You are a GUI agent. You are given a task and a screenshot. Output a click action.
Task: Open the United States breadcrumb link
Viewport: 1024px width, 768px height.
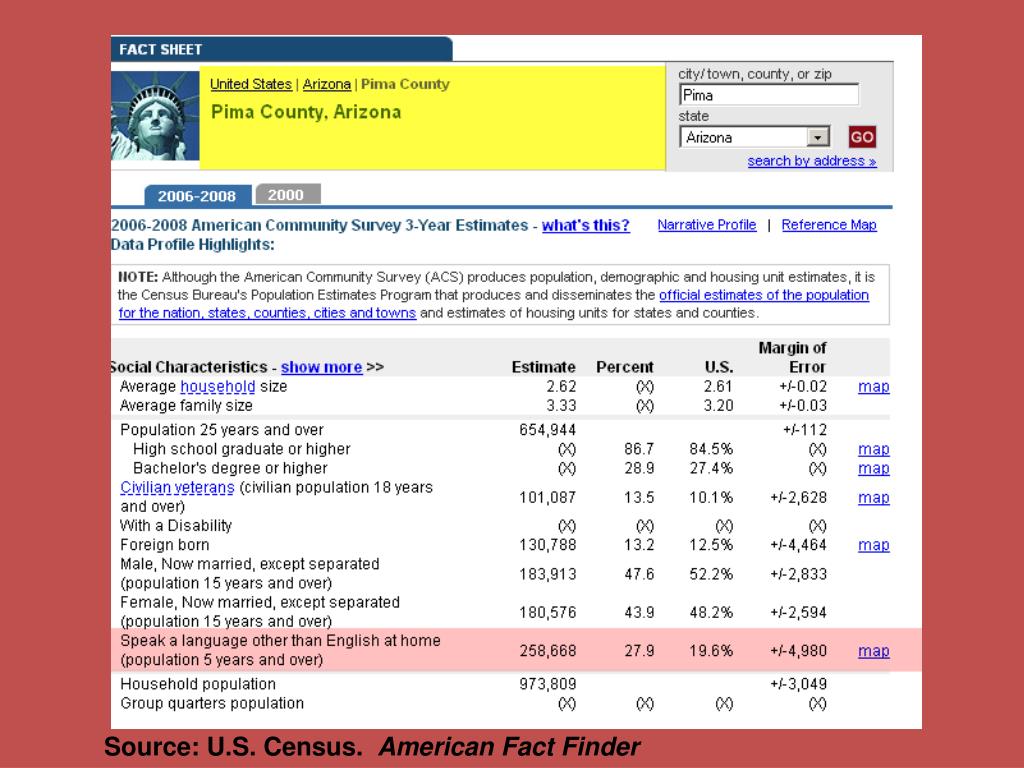click(x=251, y=84)
